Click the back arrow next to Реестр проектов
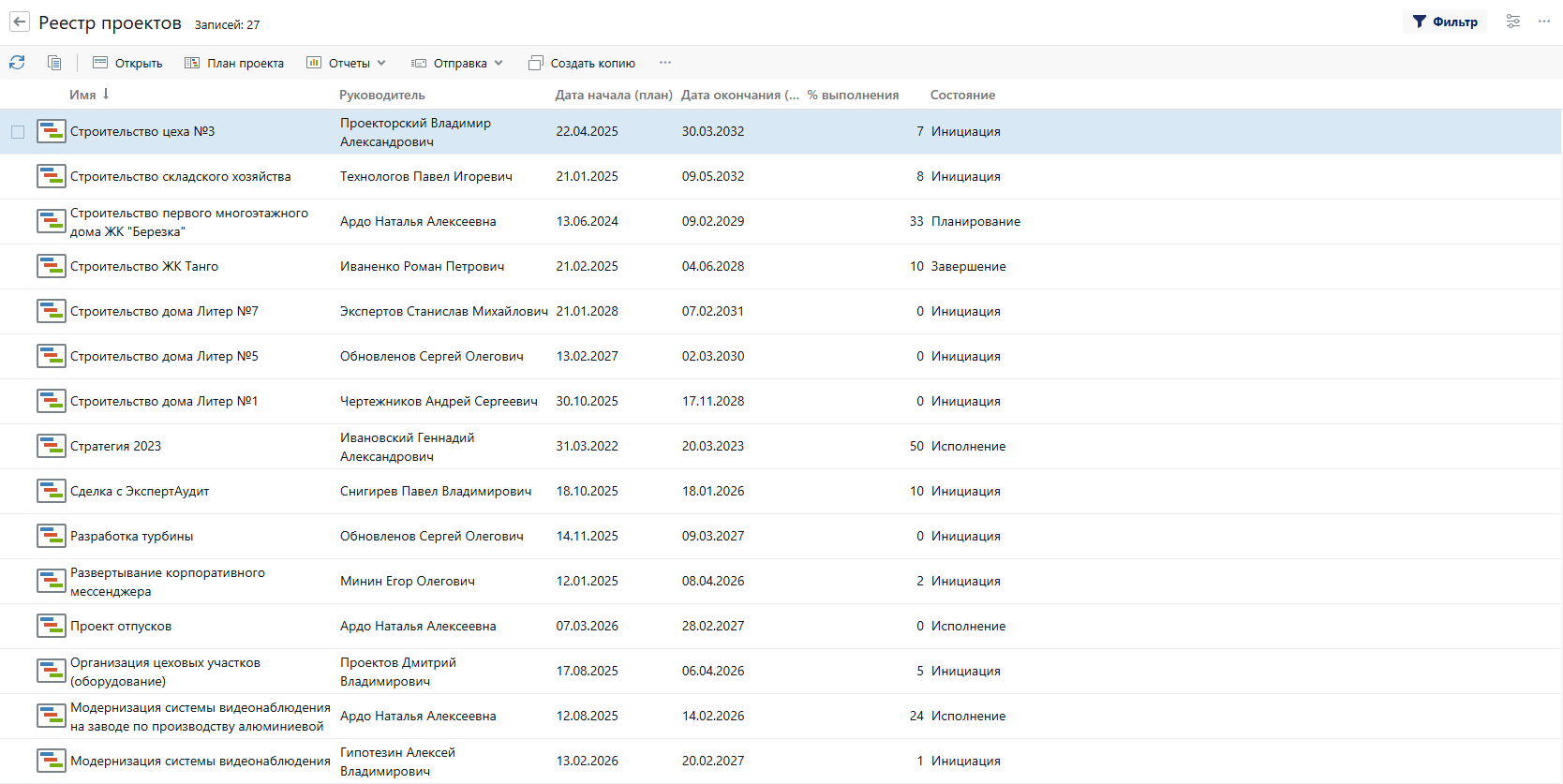Image resolution: width=1563 pixels, height=784 pixels. [20, 22]
